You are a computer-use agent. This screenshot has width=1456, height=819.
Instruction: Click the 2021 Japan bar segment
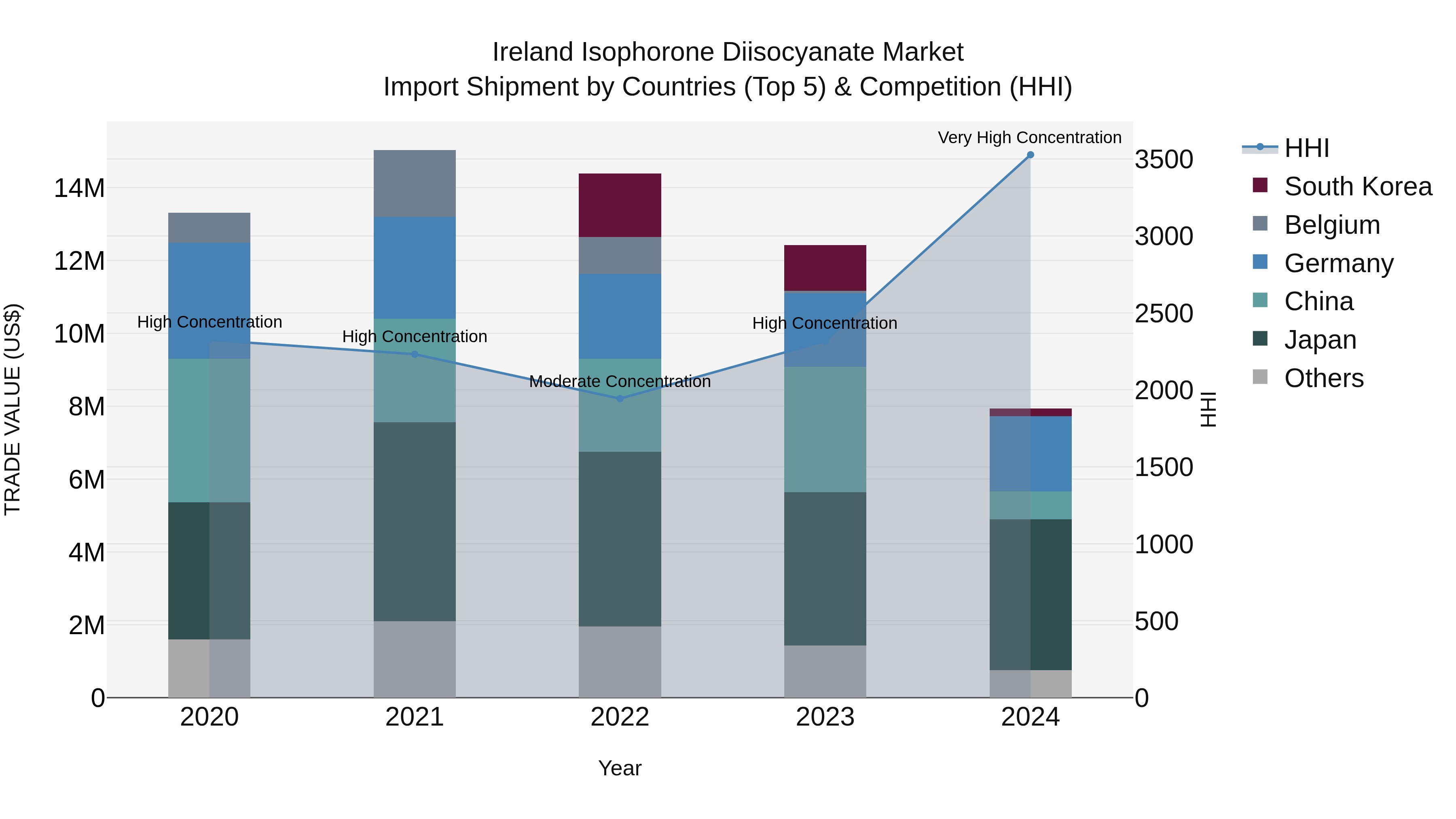click(415, 522)
